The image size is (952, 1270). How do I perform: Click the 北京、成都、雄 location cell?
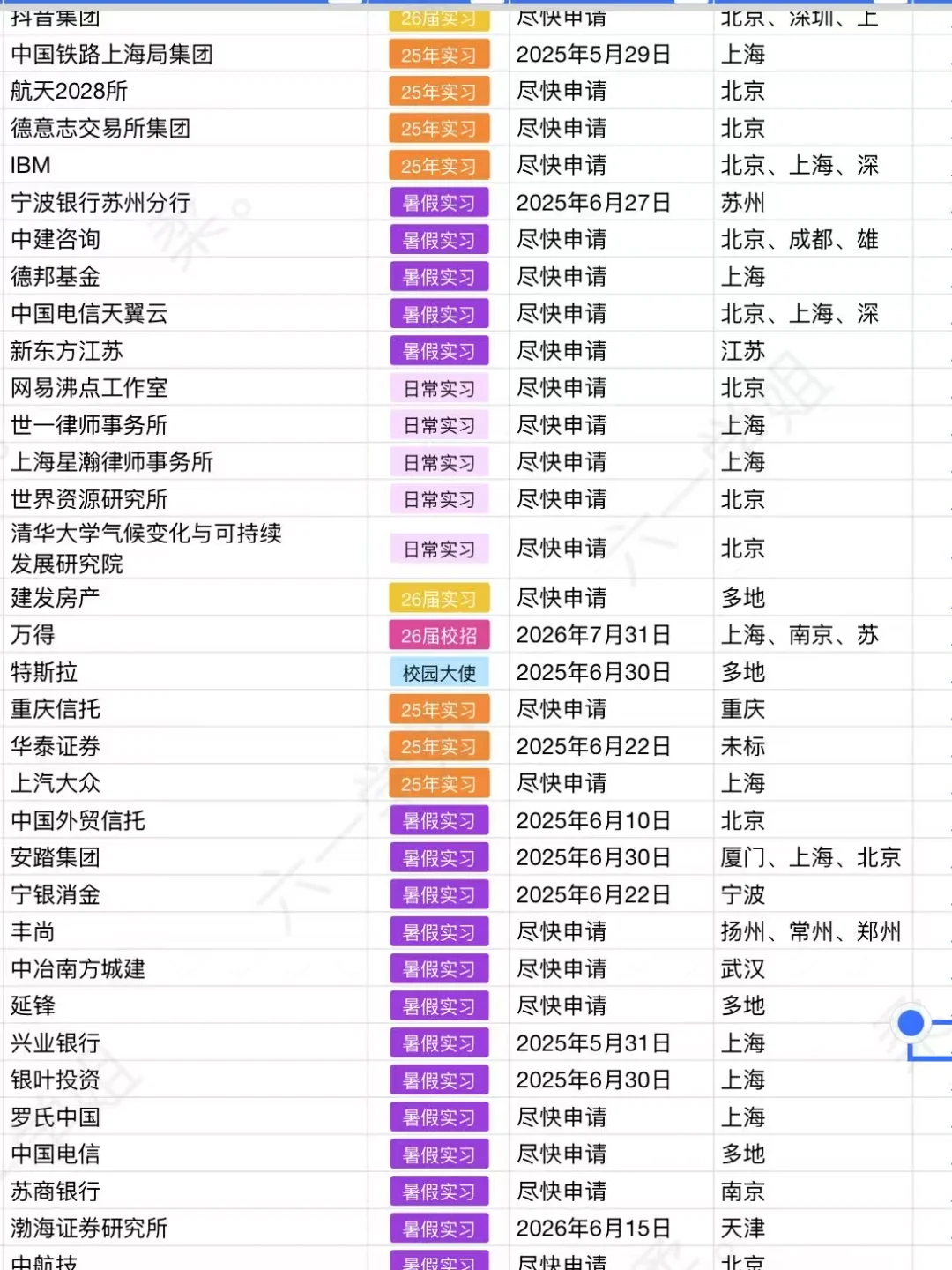[x=813, y=240]
